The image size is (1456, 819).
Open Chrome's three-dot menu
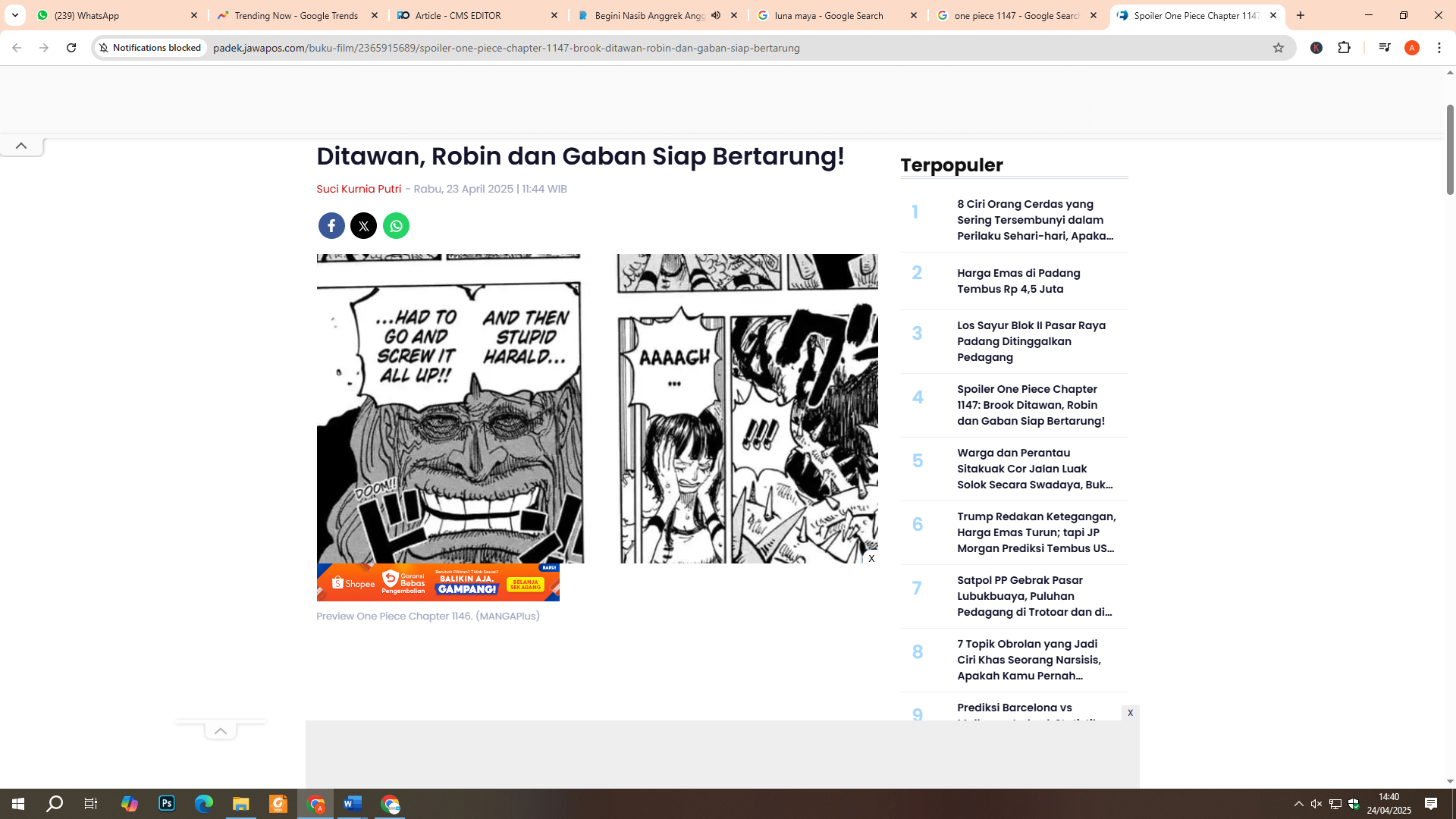pyautogui.click(x=1439, y=48)
